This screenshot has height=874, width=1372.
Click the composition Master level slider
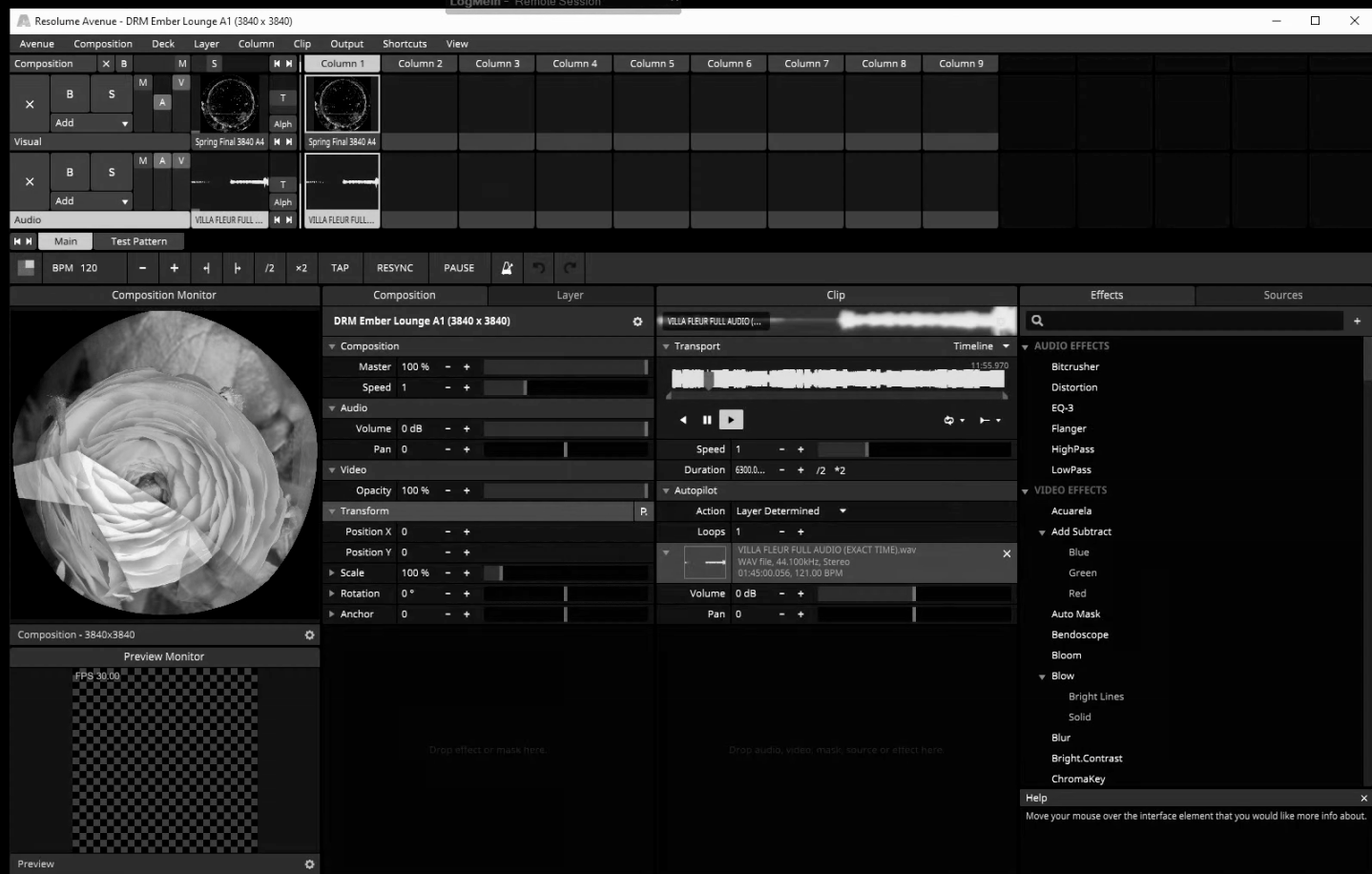click(x=565, y=367)
